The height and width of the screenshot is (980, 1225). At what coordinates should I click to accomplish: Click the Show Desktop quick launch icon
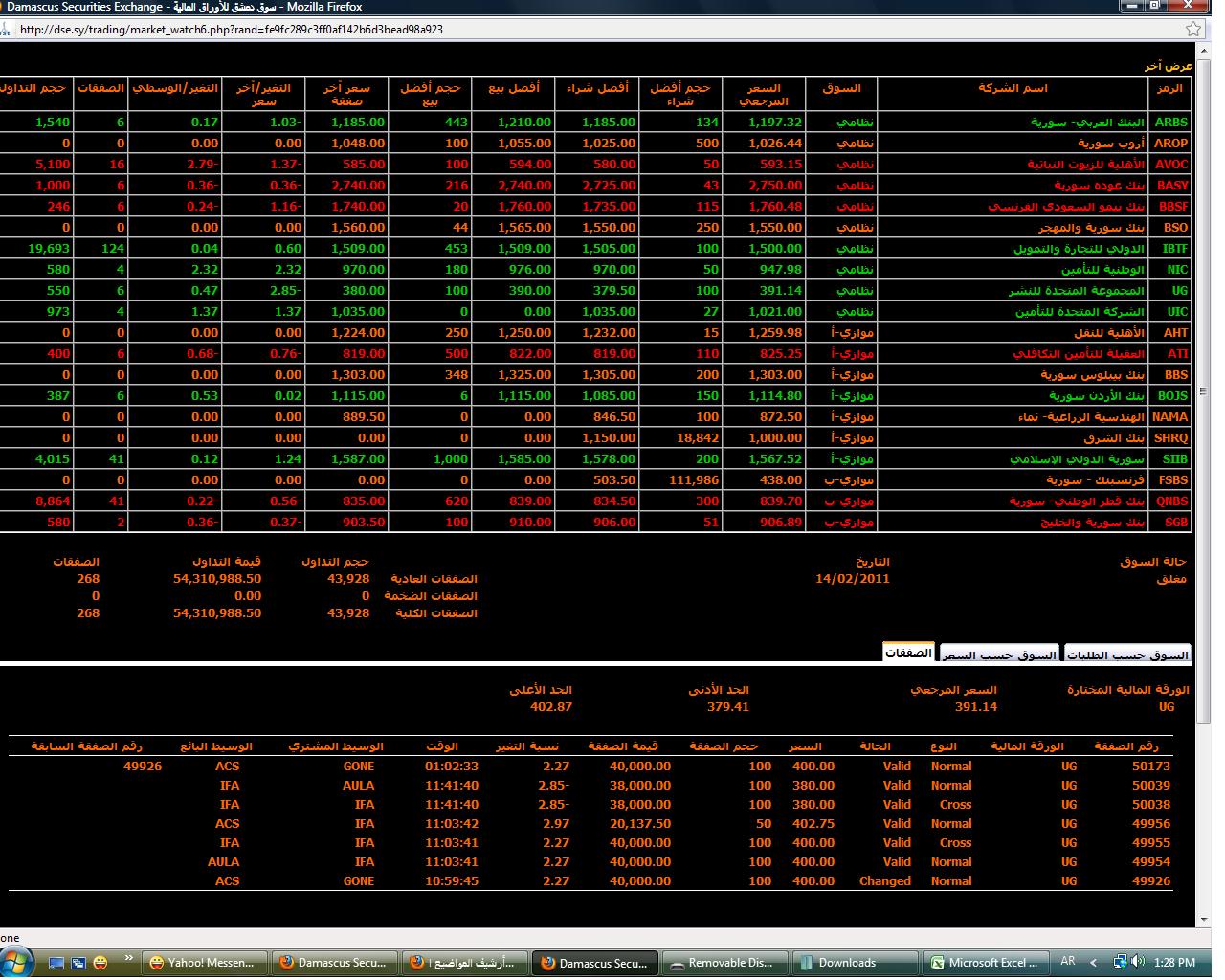56,963
